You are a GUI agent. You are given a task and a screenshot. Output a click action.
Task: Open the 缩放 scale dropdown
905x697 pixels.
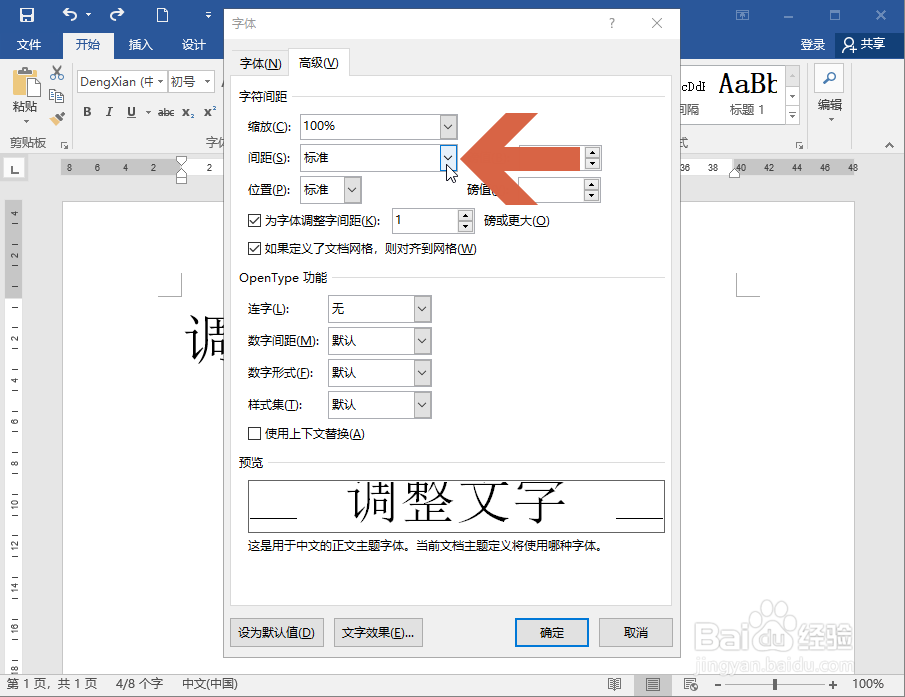tap(447, 126)
